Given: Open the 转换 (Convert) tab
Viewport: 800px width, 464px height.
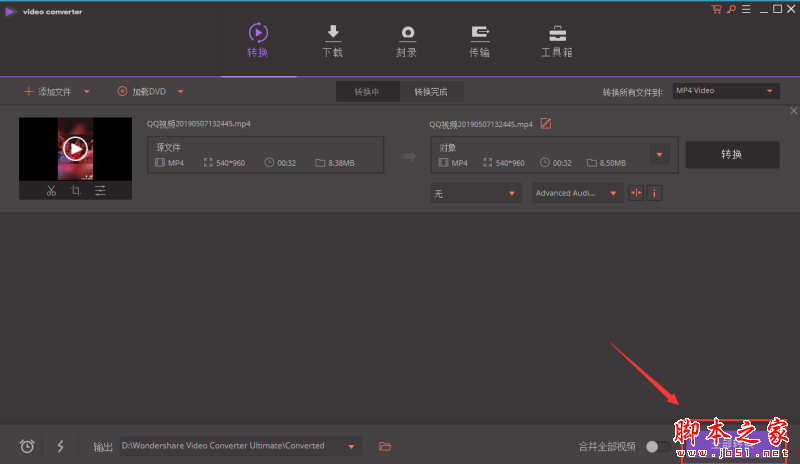Looking at the screenshot, I should [x=258, y=40].
